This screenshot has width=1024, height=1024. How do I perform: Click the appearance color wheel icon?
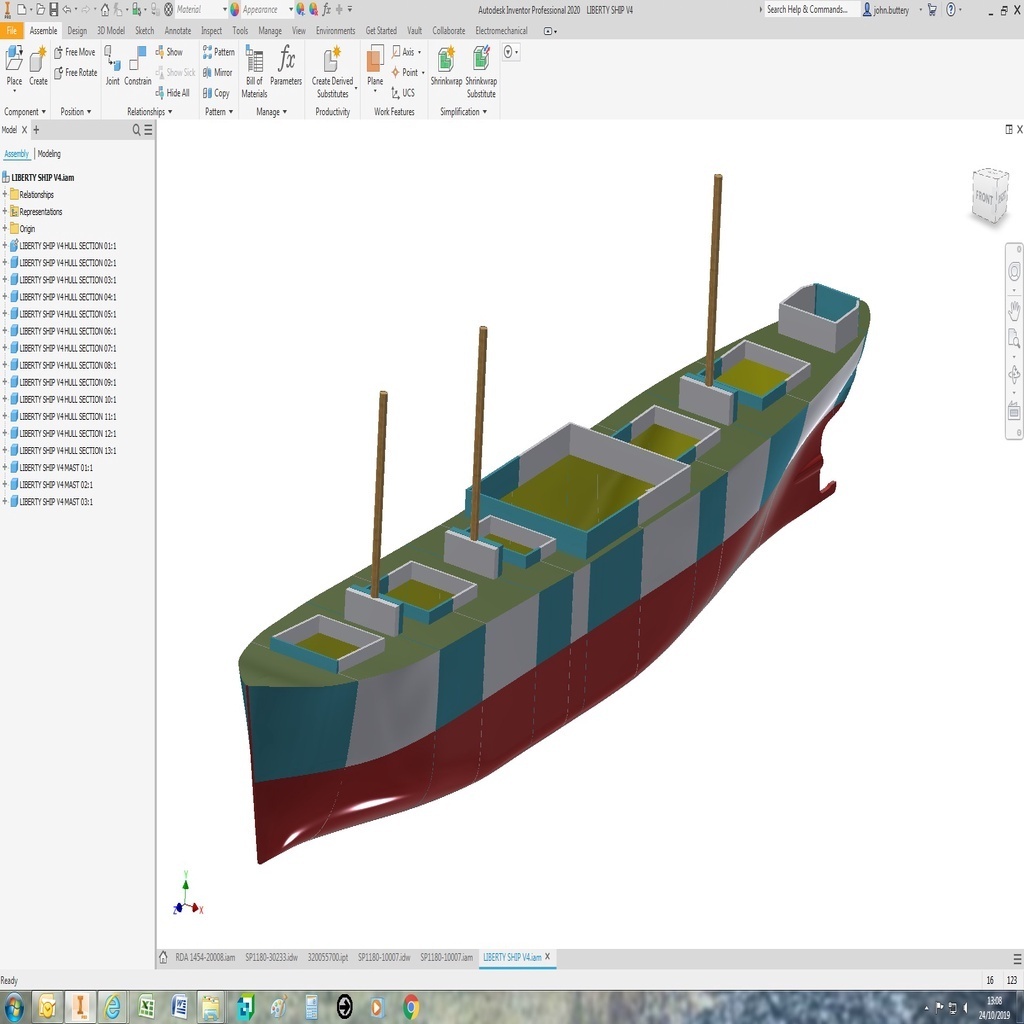coord(234,9)
